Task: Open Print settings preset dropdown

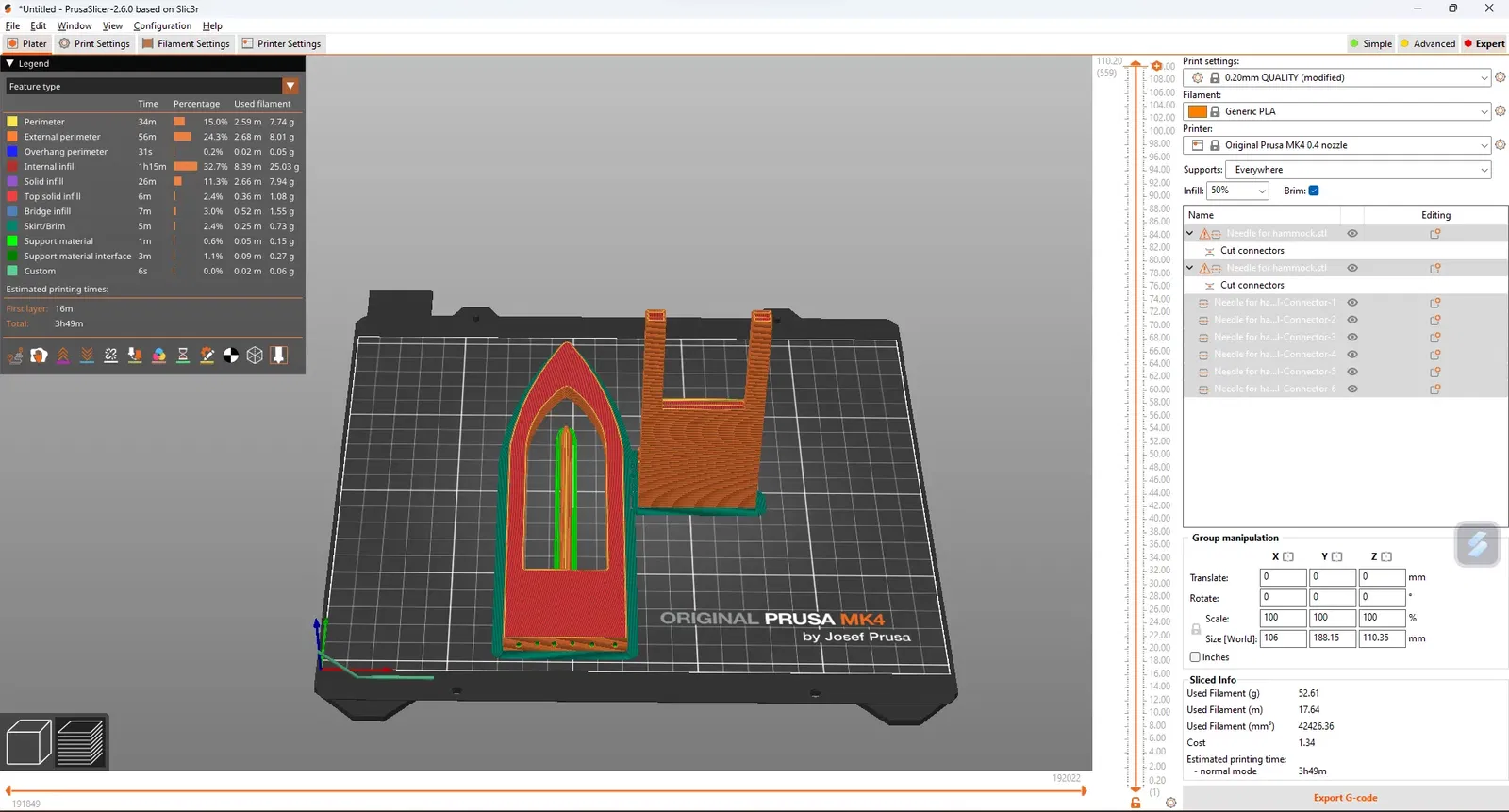Action: (x=1337, y=77)
